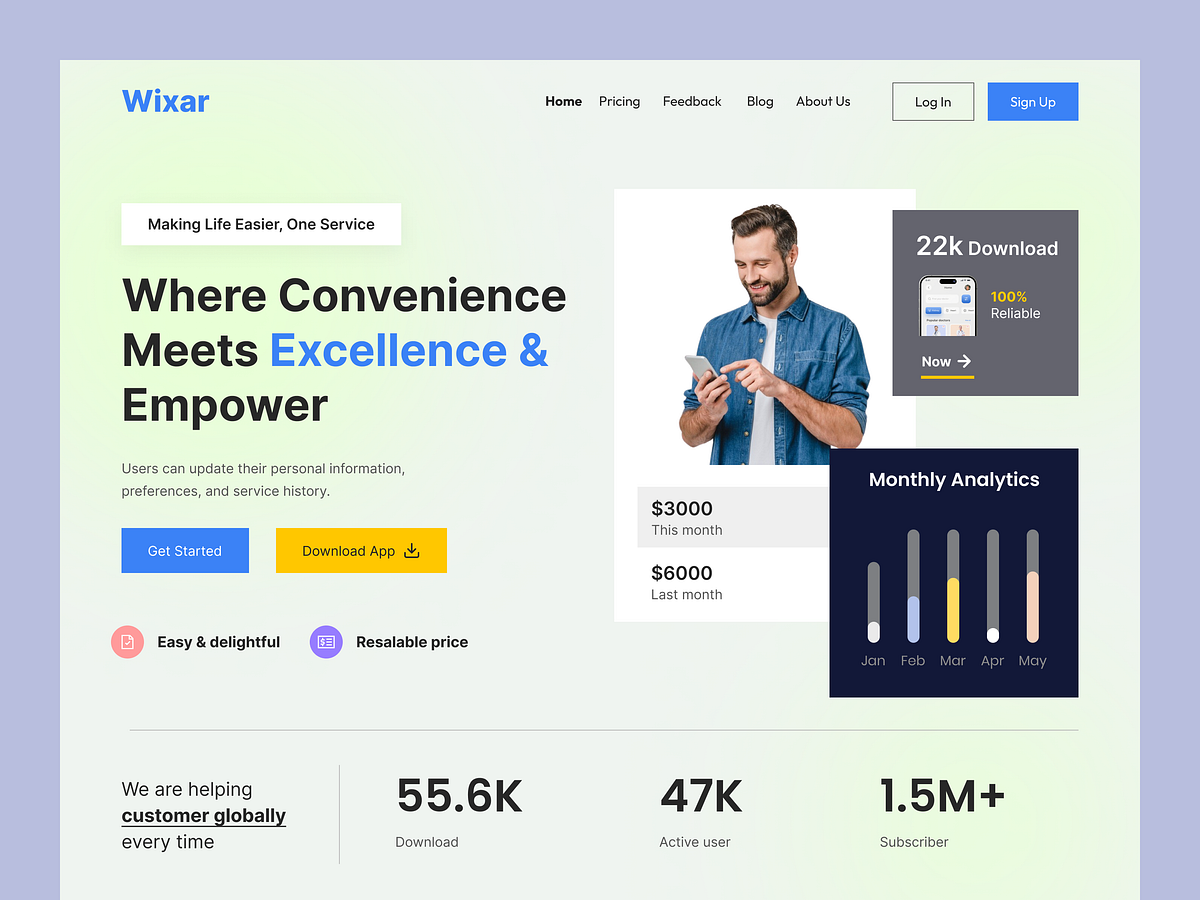Click the Sign Up button
The height and width of the screenshot is (900, 1200).
[x=1032, y=101]
